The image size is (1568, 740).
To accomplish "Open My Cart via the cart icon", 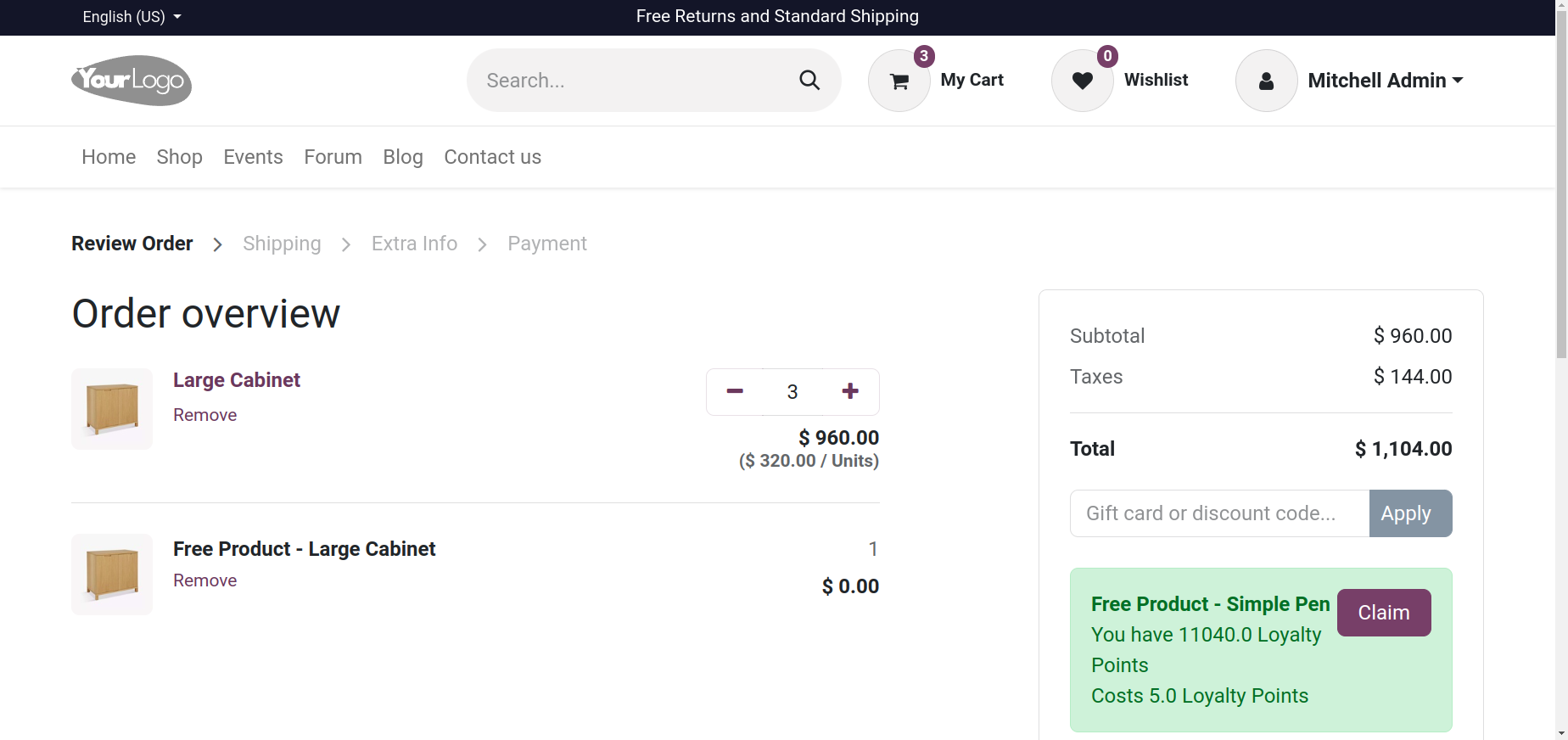I will click(899, 81).
